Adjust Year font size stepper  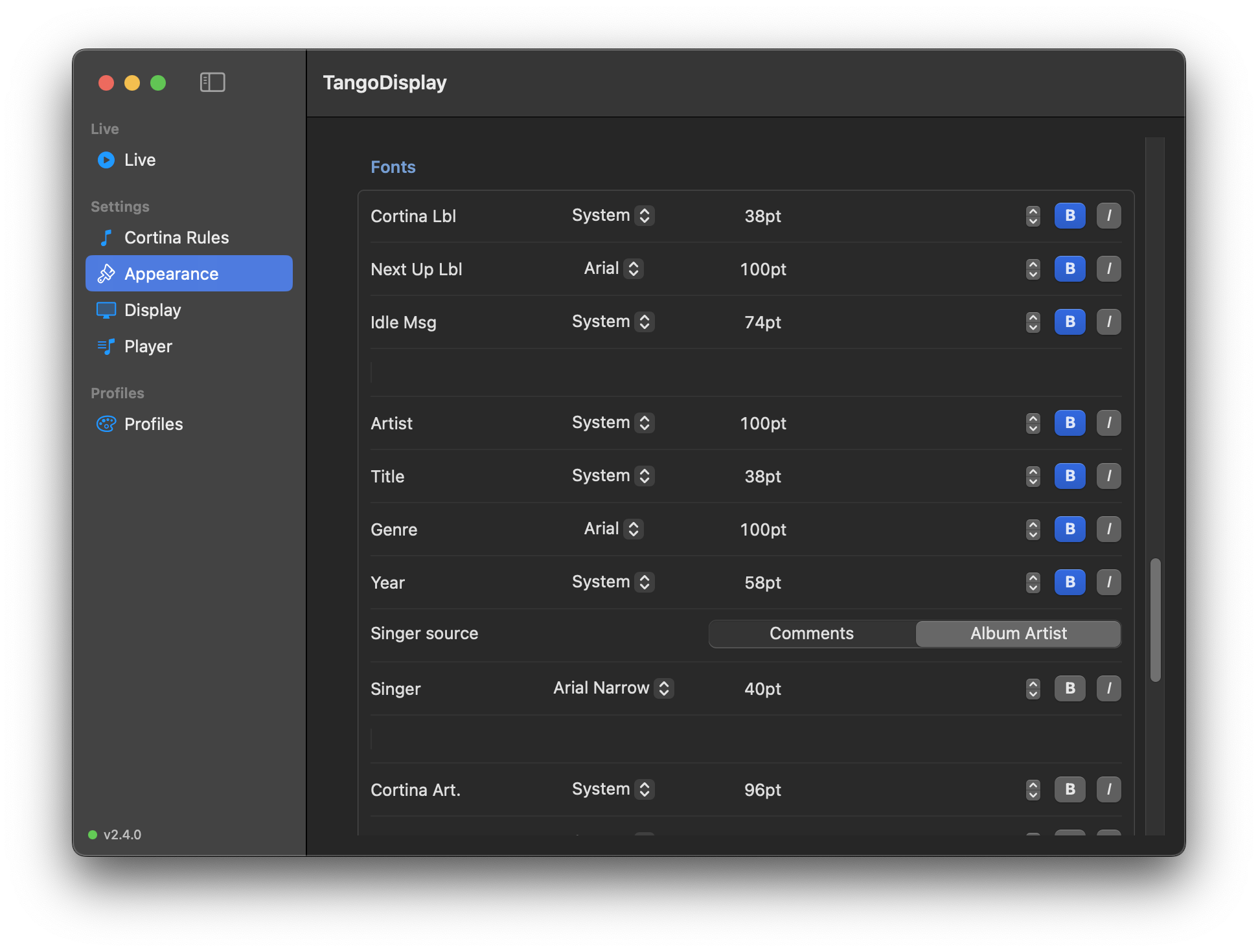pyautogui.click(x=1033, y=582)
